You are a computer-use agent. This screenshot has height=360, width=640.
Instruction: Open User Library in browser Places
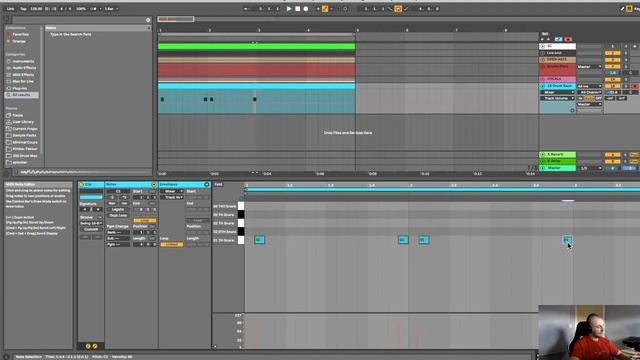[23, 122]
